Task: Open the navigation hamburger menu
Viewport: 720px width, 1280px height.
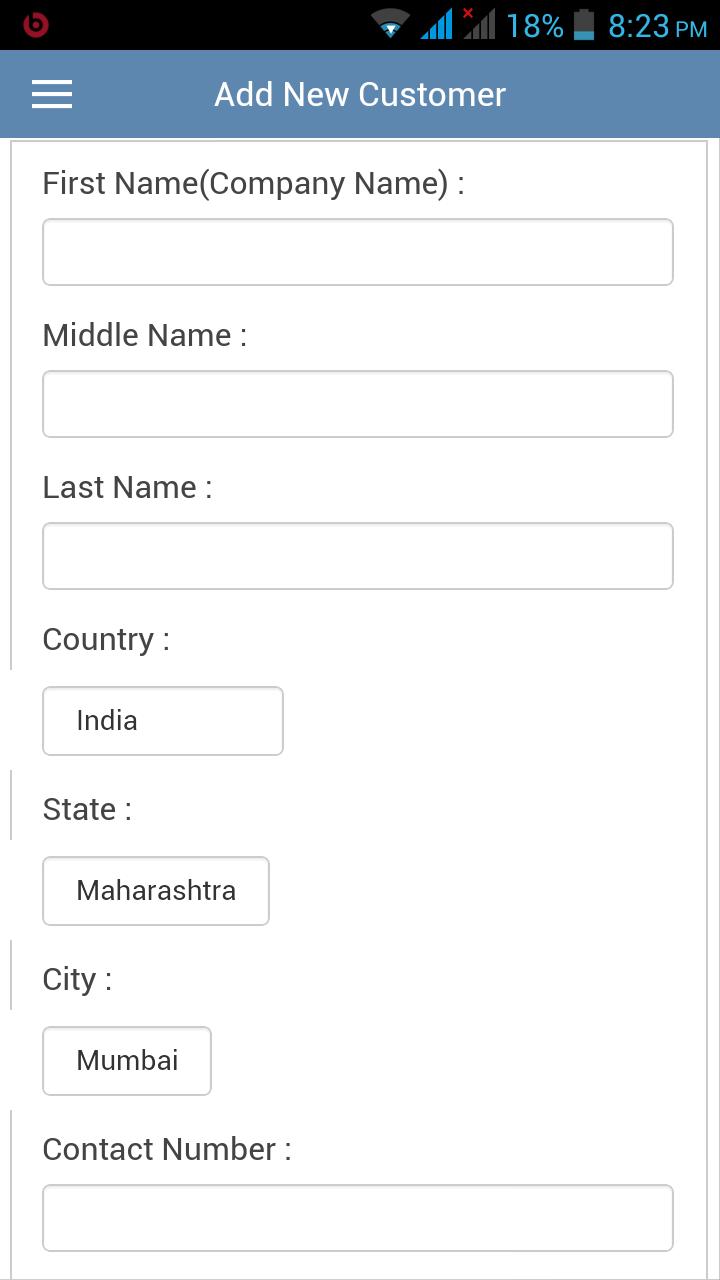Action: coord(51,93)
